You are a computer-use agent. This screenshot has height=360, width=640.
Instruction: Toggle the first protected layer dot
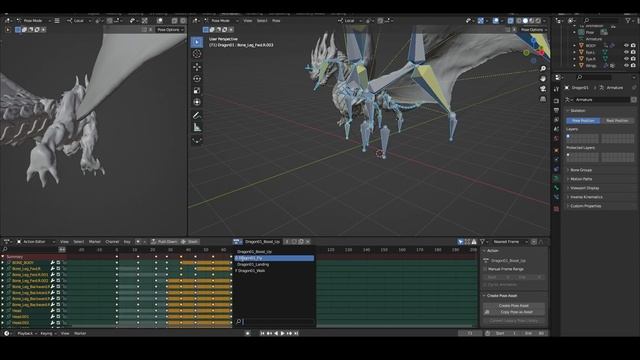(568, 155)
